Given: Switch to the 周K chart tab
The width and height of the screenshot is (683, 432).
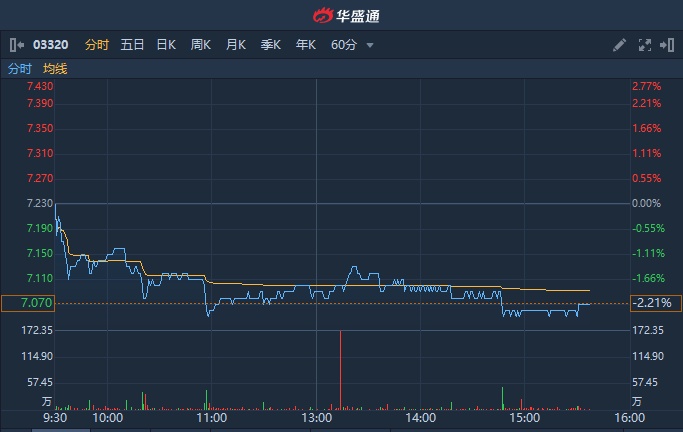Looking at the screenshot, I should pyautogui.click(x=200, y=45).
